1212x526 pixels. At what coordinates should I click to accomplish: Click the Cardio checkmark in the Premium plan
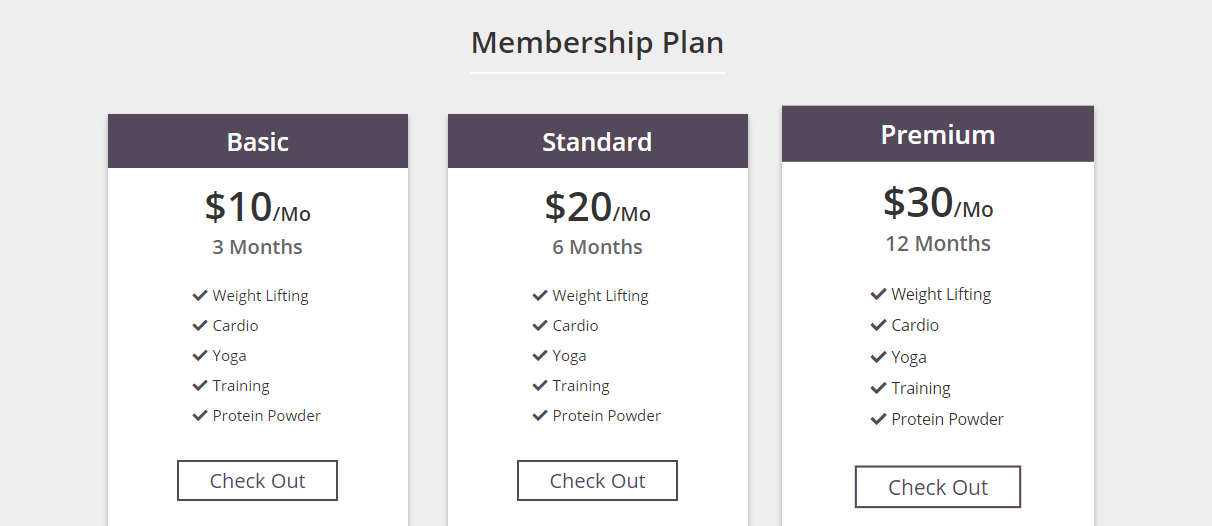(879, 325)
